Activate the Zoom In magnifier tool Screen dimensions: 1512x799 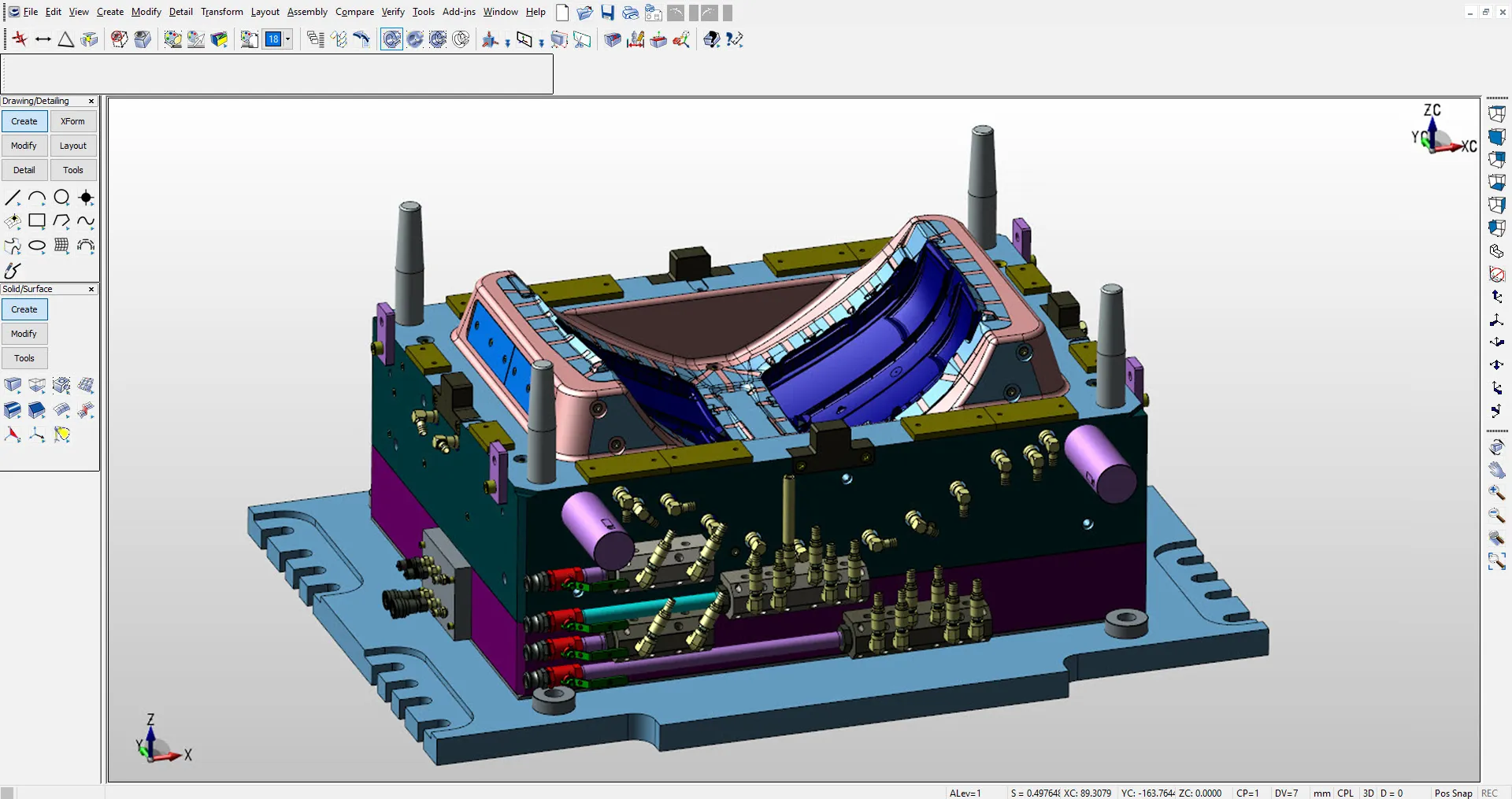(x=1497, y=493)
